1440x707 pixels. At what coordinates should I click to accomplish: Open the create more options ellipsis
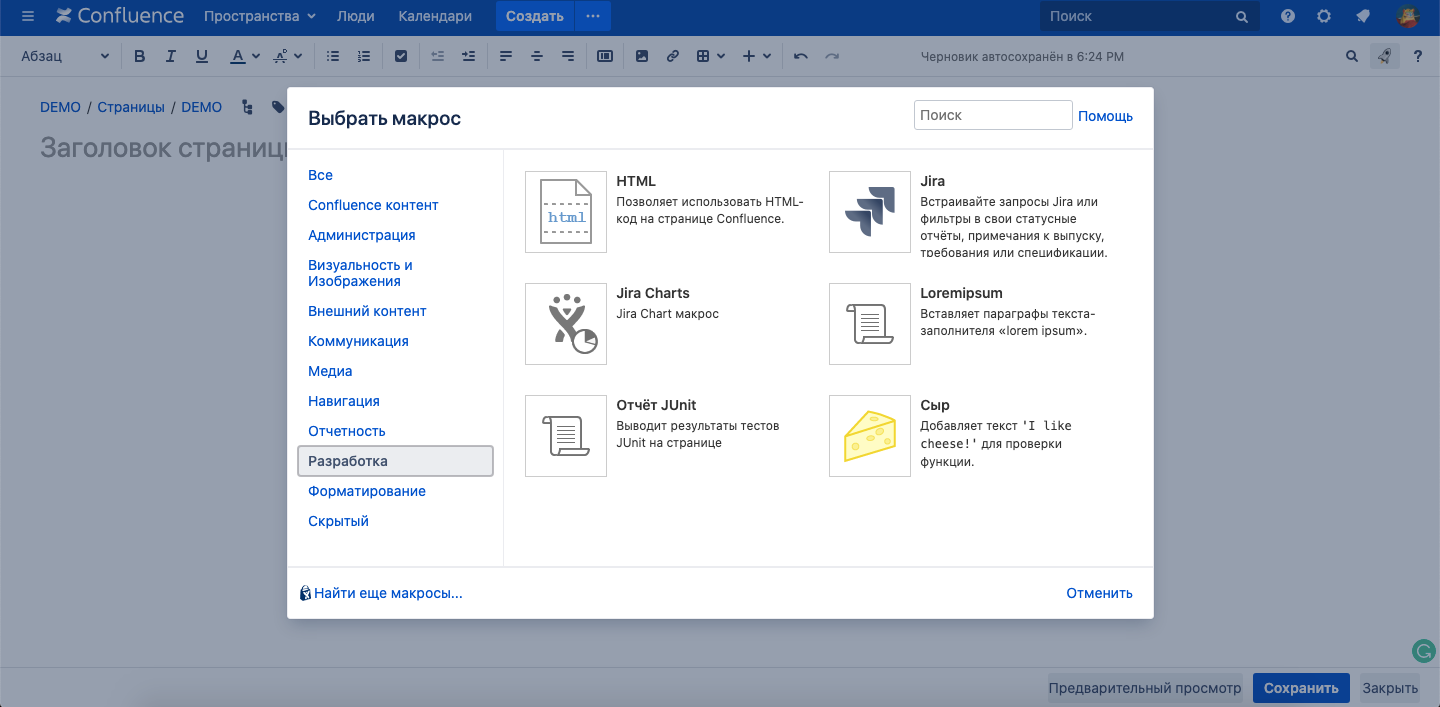click(593, 16)
